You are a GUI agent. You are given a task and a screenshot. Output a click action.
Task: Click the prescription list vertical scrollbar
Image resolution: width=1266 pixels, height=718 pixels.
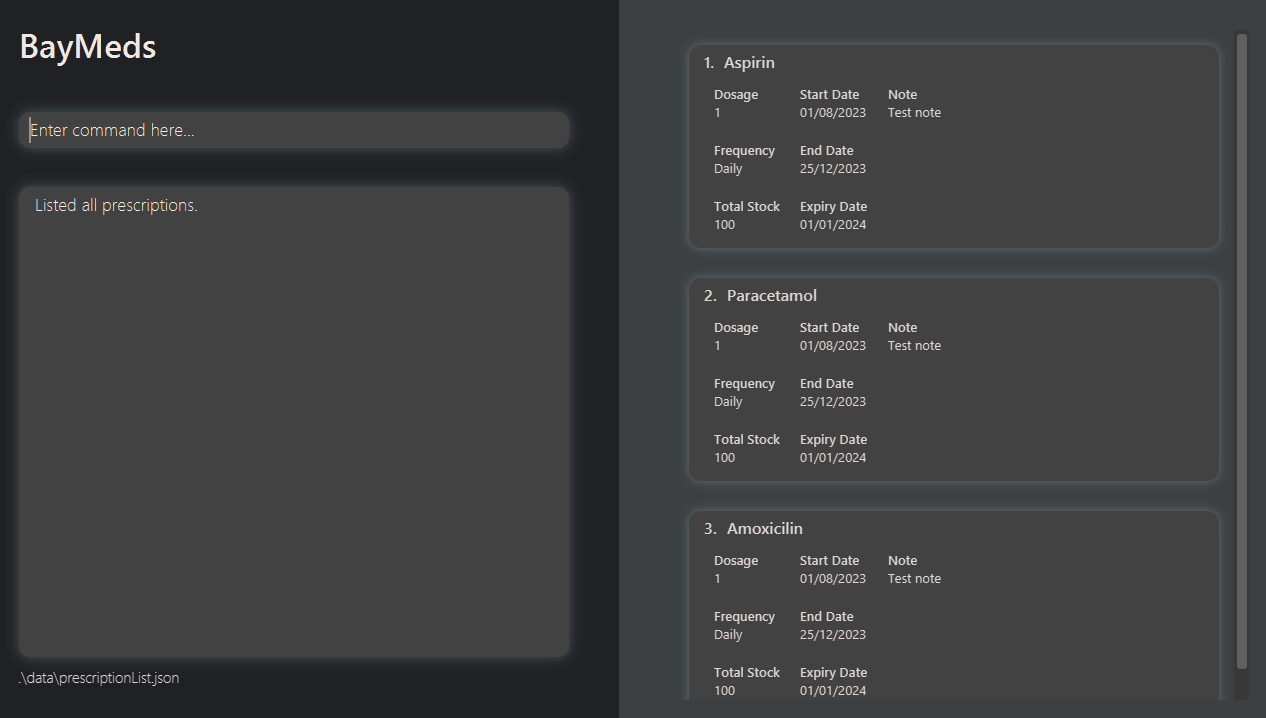(1242, 350)
